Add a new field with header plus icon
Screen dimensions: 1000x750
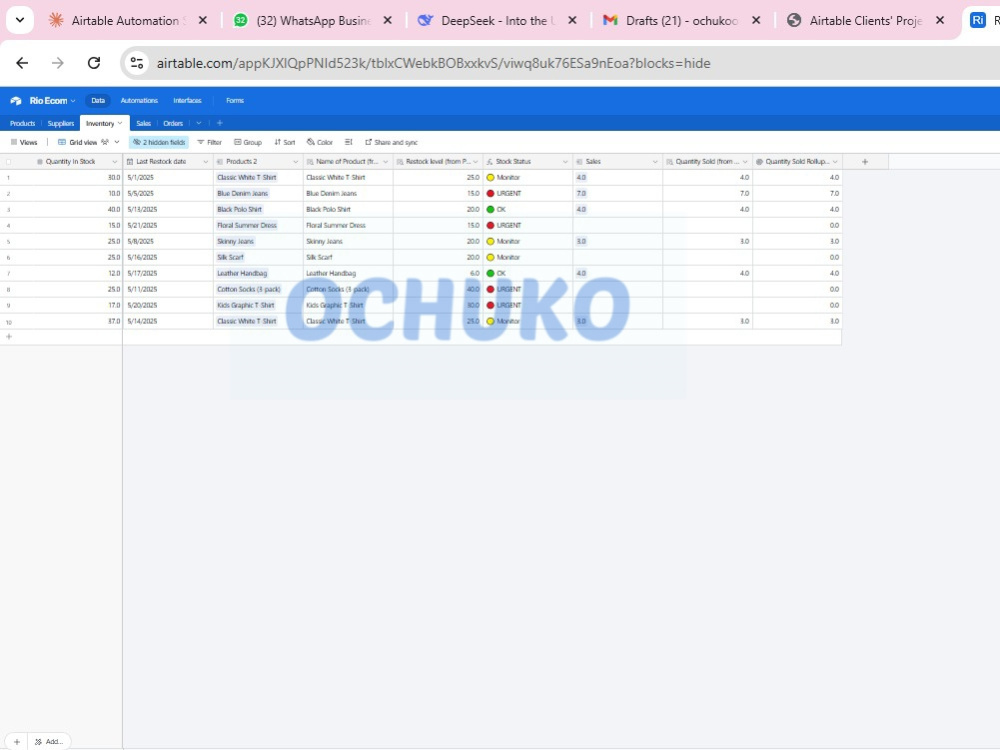pos(865,162)
